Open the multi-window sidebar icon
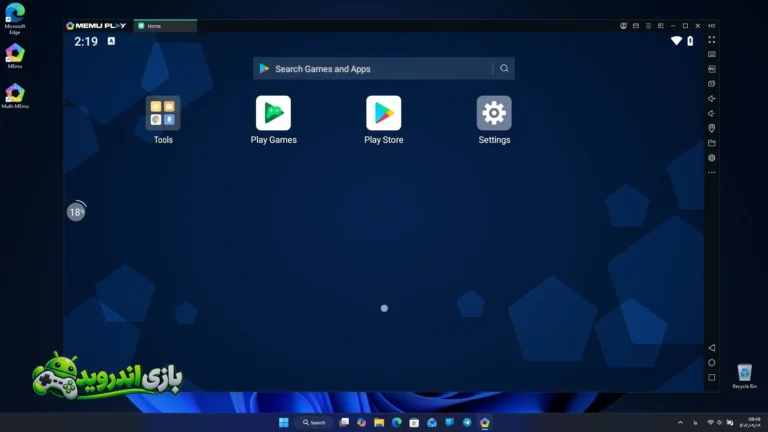Screen dimensions: 768x432 712,84
